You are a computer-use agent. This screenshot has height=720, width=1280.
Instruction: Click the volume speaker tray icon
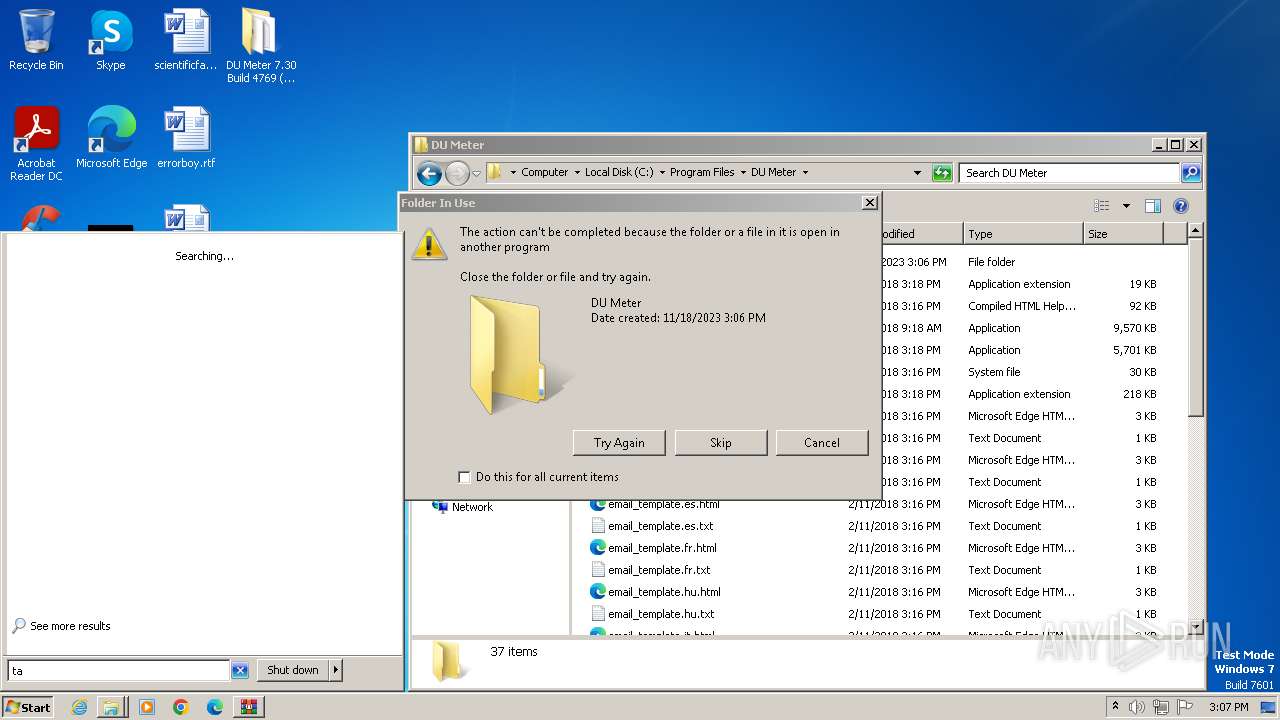[1137, 707]
